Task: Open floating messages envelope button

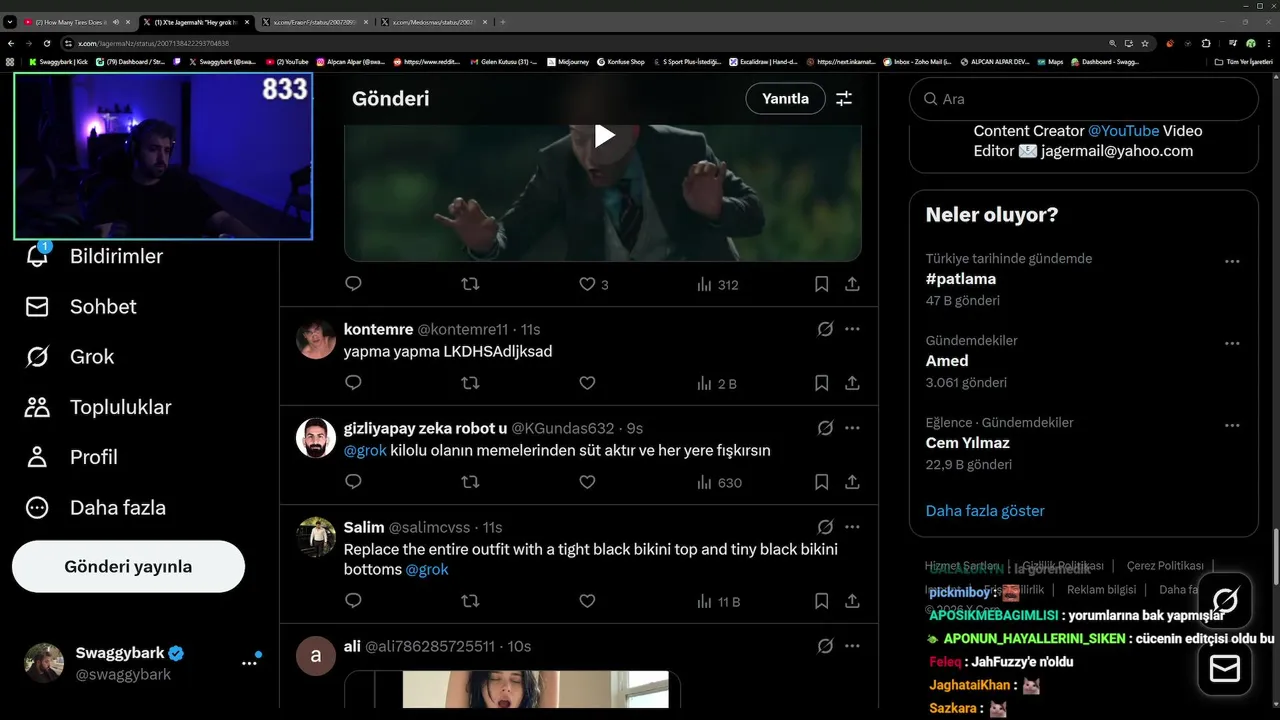Action: (1225, 668)
